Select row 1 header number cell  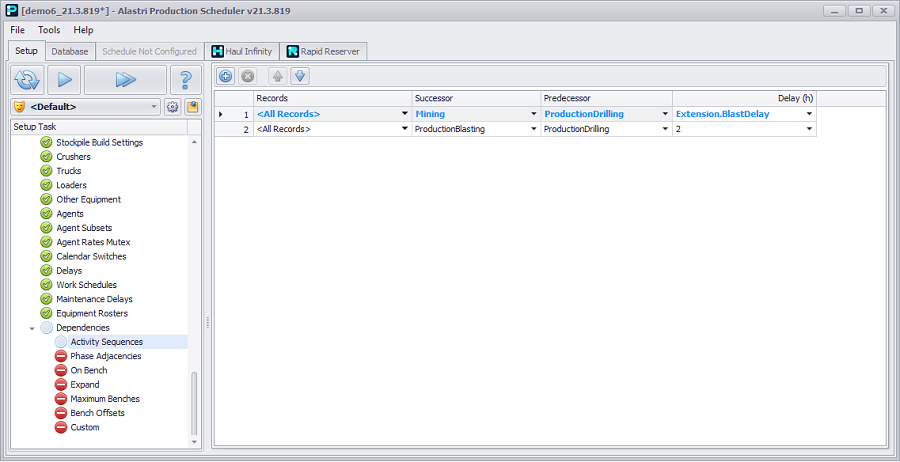click(x=234, y=114)
